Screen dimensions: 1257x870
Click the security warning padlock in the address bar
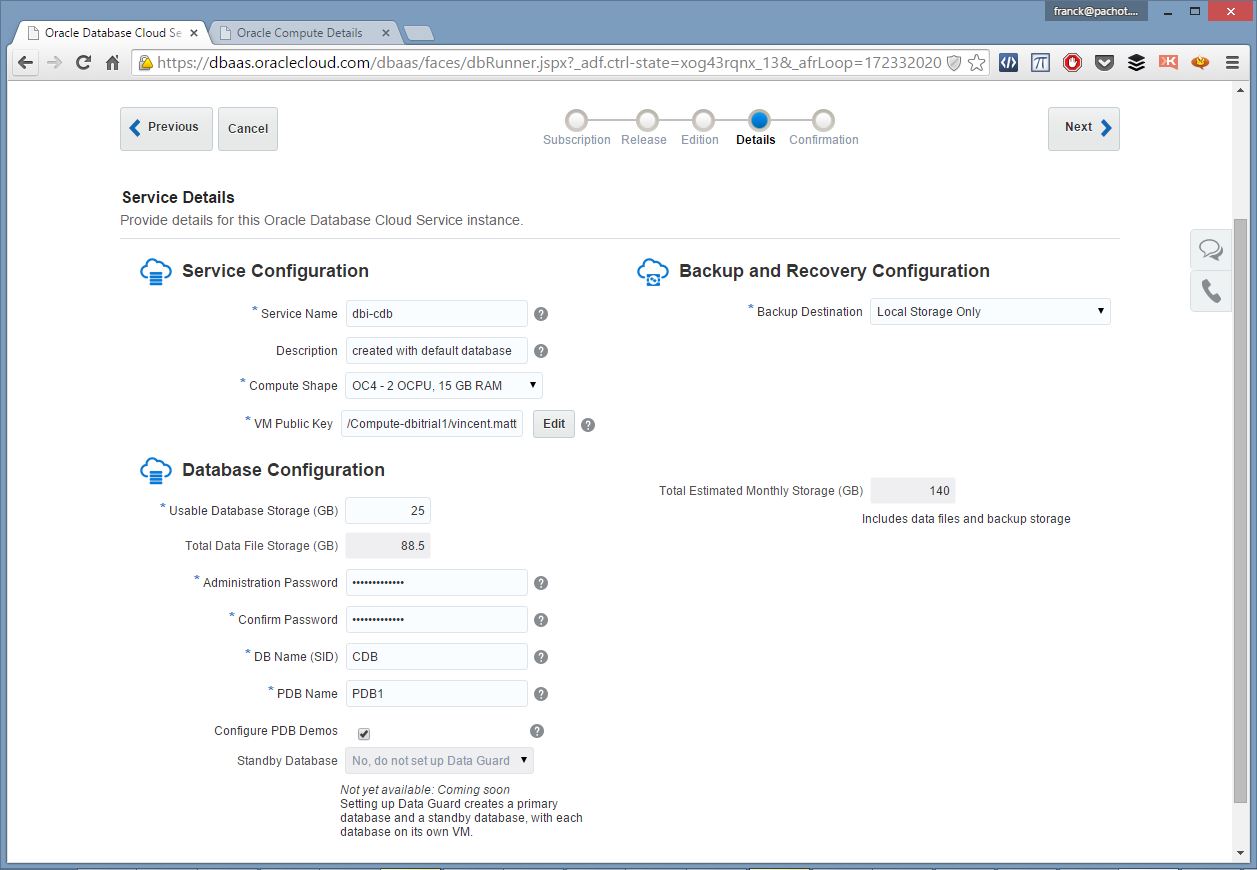click(146, 63)
